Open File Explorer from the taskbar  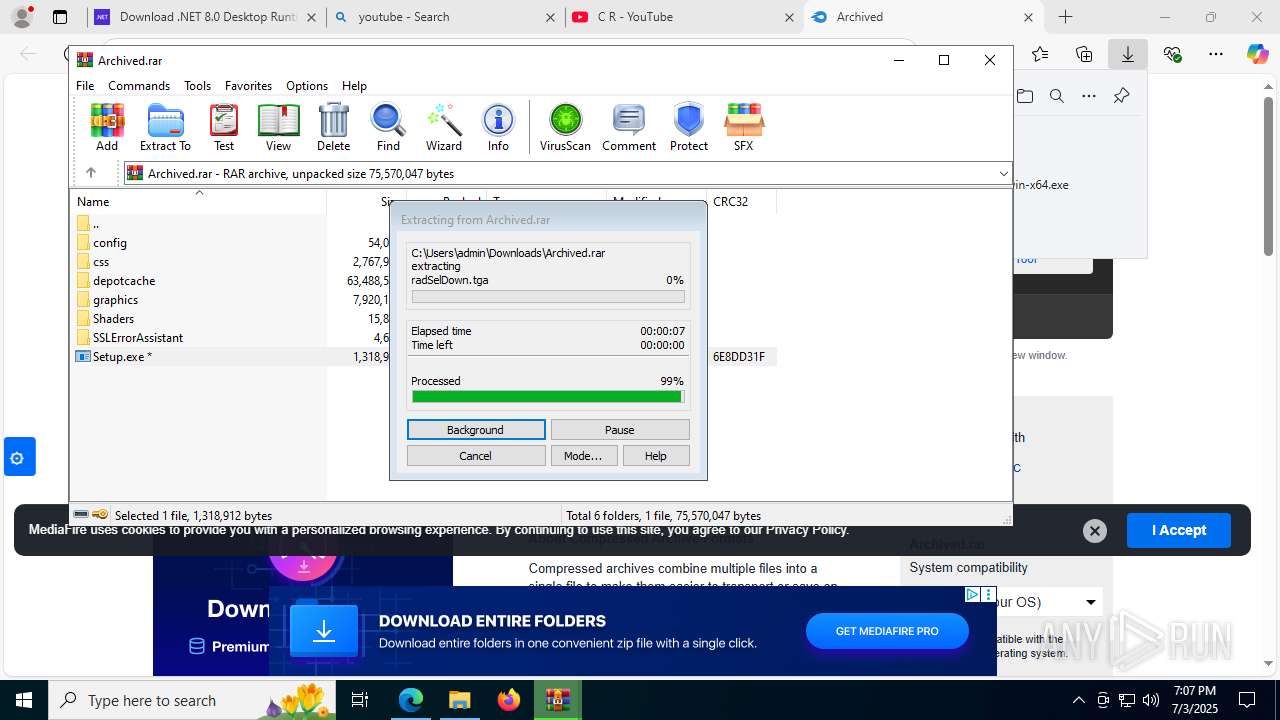(459, 700)
